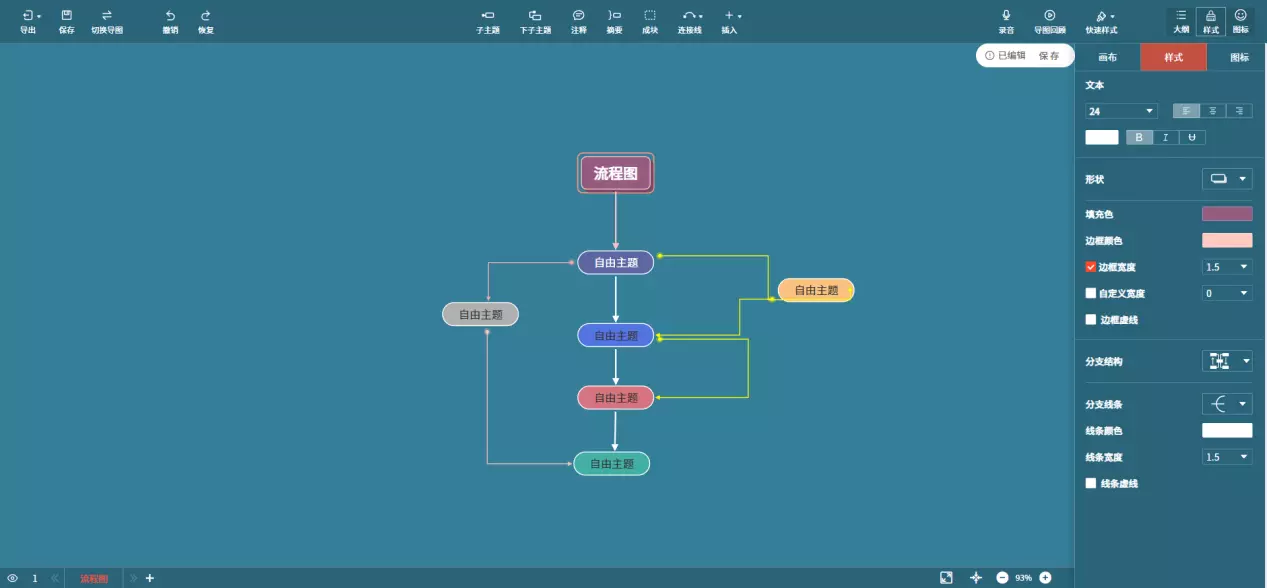Image resolution: width=1267 pixels, height=588 pixels.
Task: Switch to the 画布 tab
Action: point(1107,57)
